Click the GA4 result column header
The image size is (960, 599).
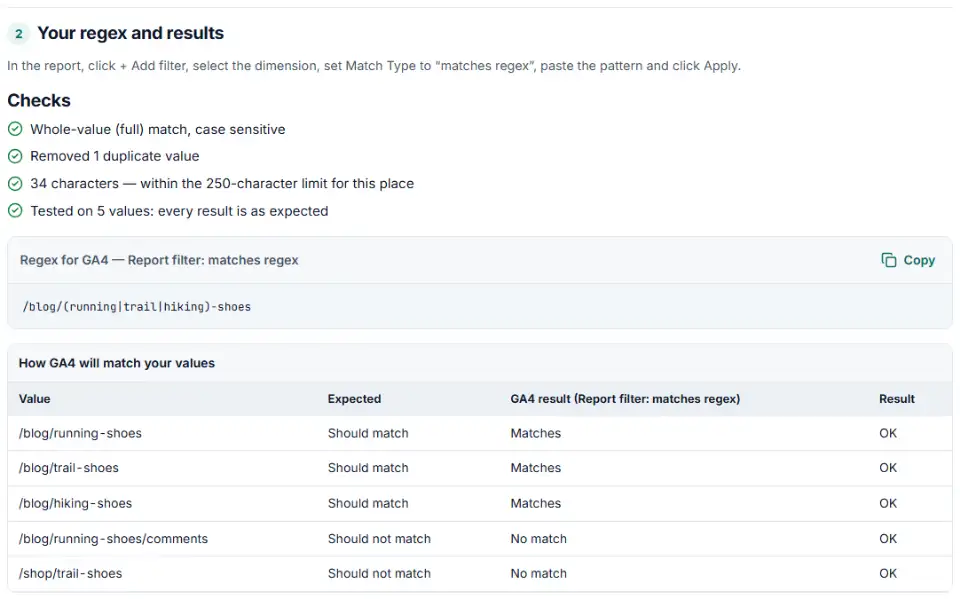point(625,399)
